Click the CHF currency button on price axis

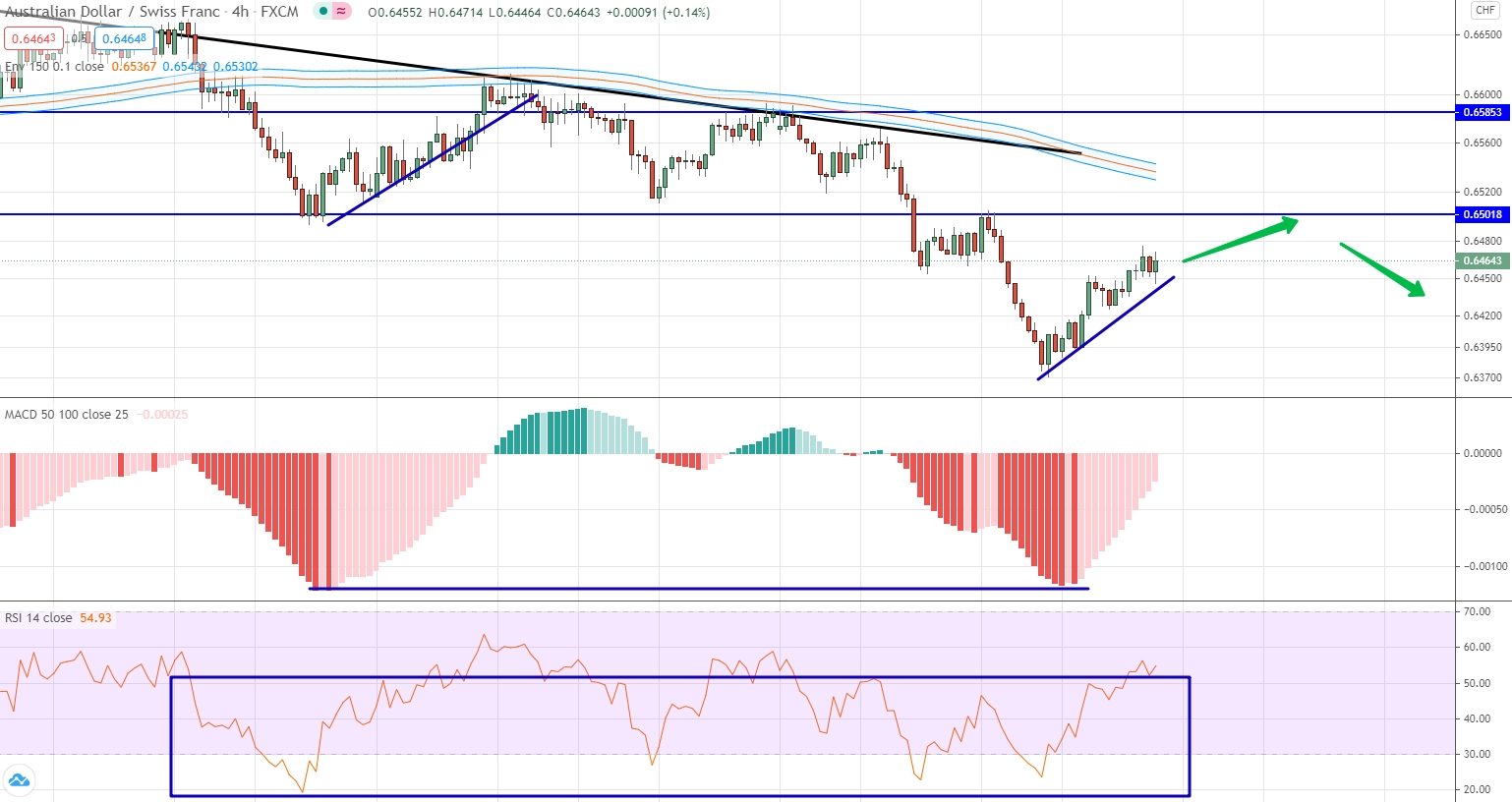(x=1484, y=10)
